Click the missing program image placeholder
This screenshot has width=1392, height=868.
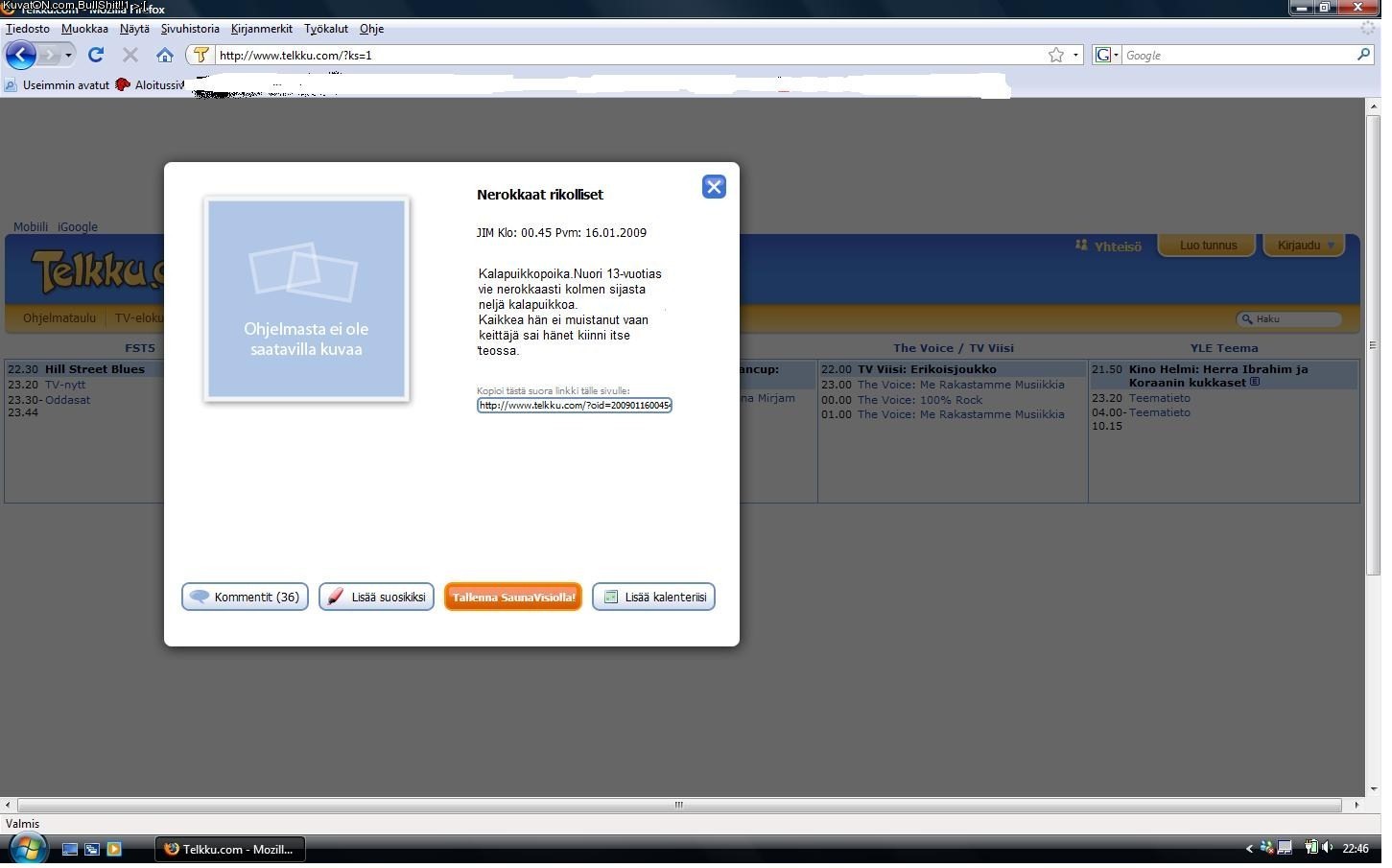click(x=307, y=298)
